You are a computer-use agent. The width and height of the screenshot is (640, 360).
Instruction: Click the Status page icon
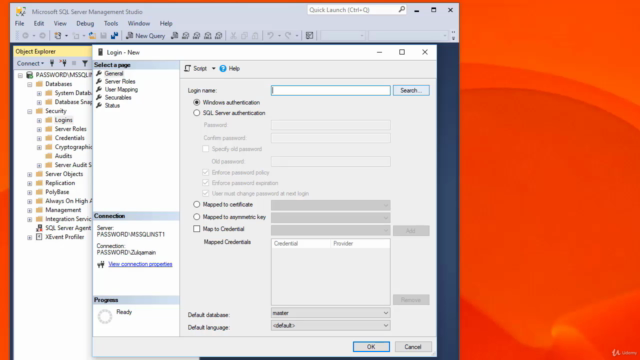pyautogui.click(x=99, y=105)
